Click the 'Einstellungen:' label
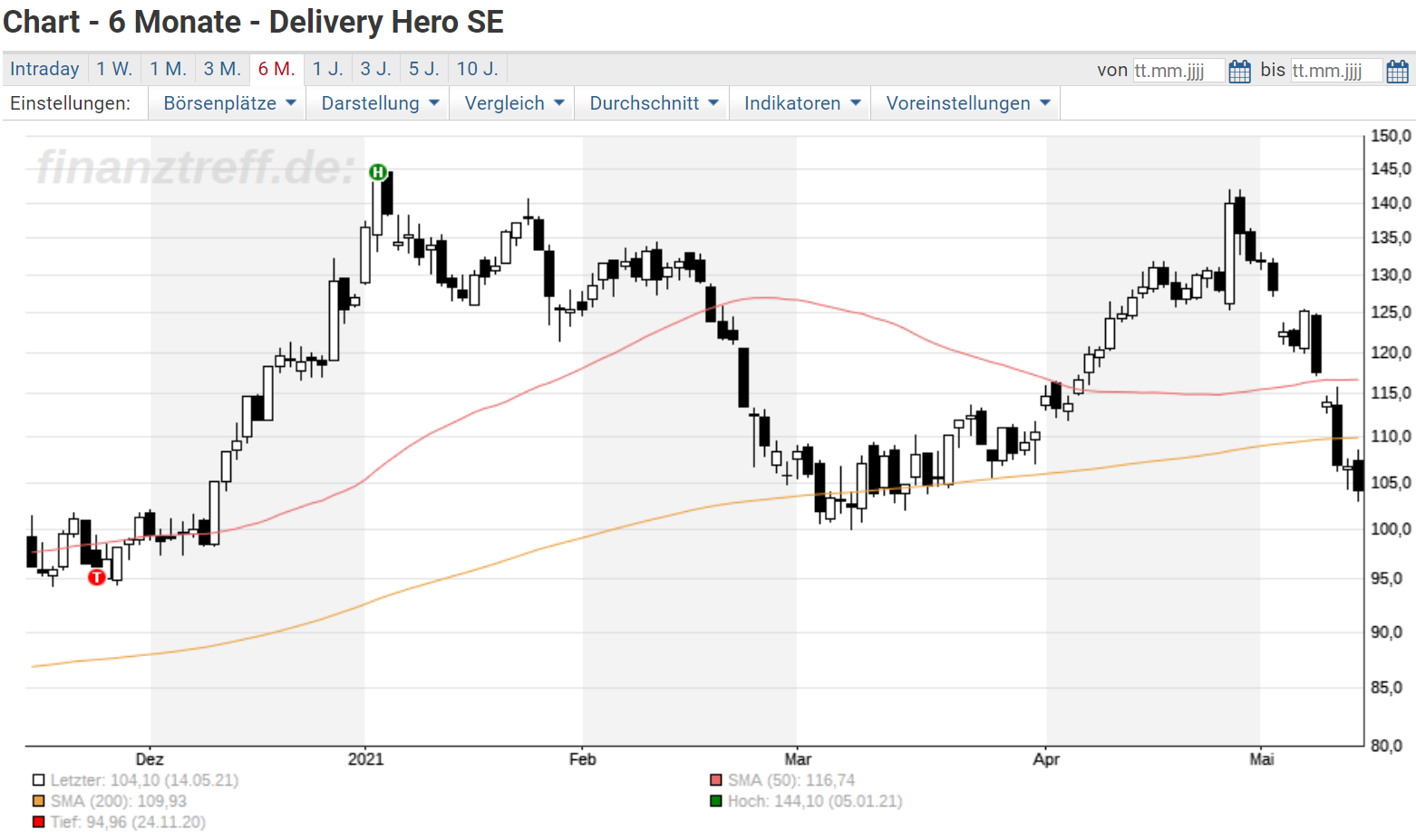 click(x=70, y=103)
